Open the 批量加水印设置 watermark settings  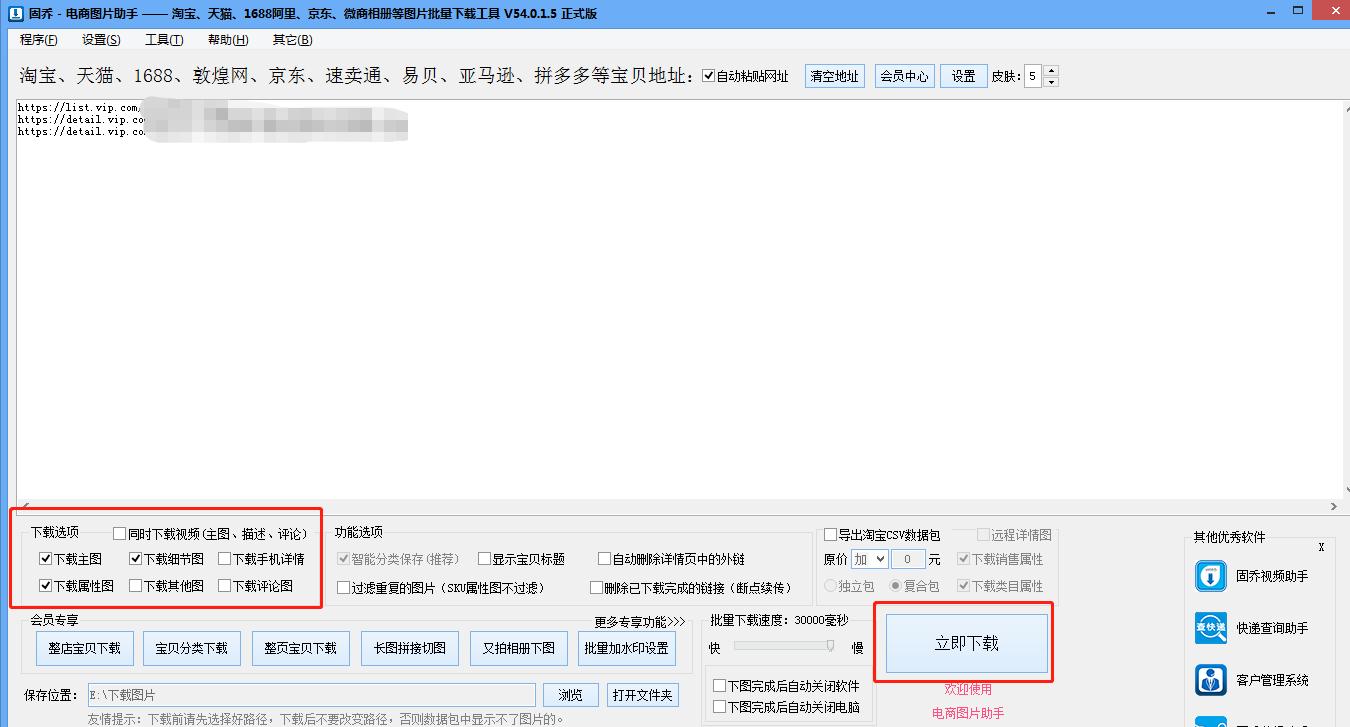(627, 648)
